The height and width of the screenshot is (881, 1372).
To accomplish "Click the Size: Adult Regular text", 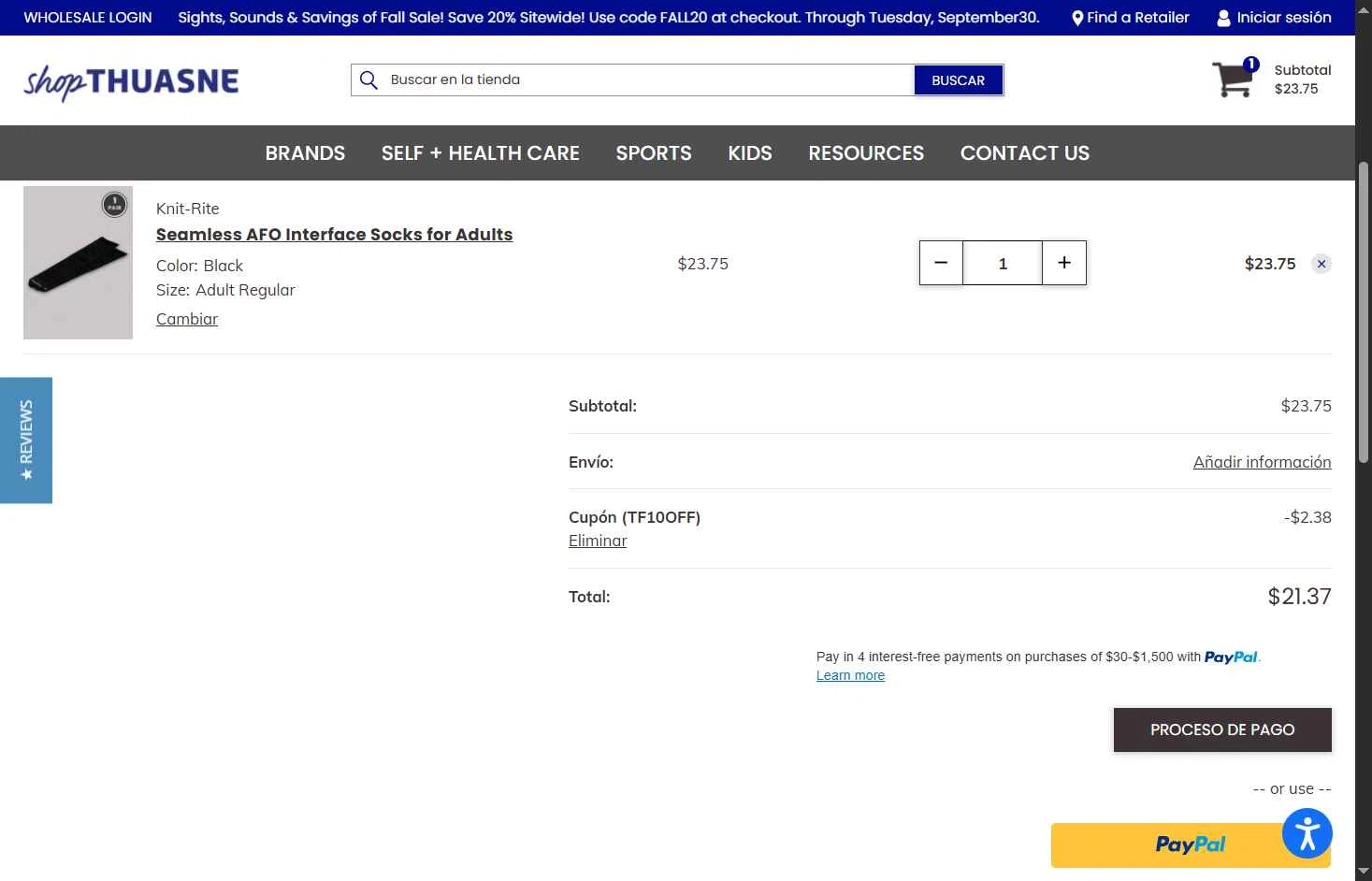I will pos(225,290).
